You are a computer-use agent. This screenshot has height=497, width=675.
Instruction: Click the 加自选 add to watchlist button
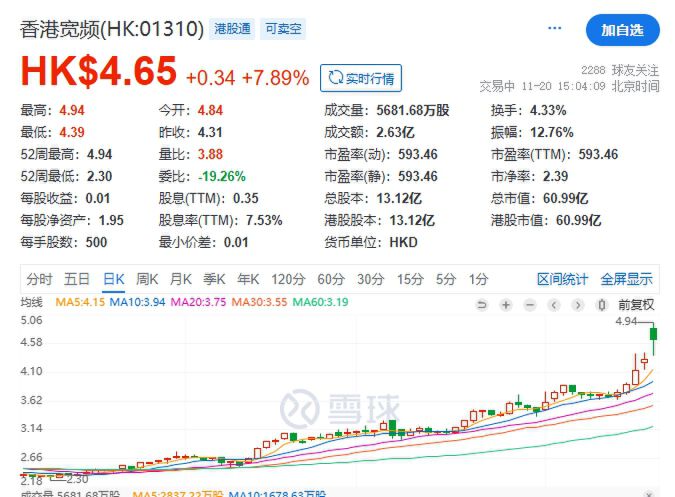click(x=622, y=30)
